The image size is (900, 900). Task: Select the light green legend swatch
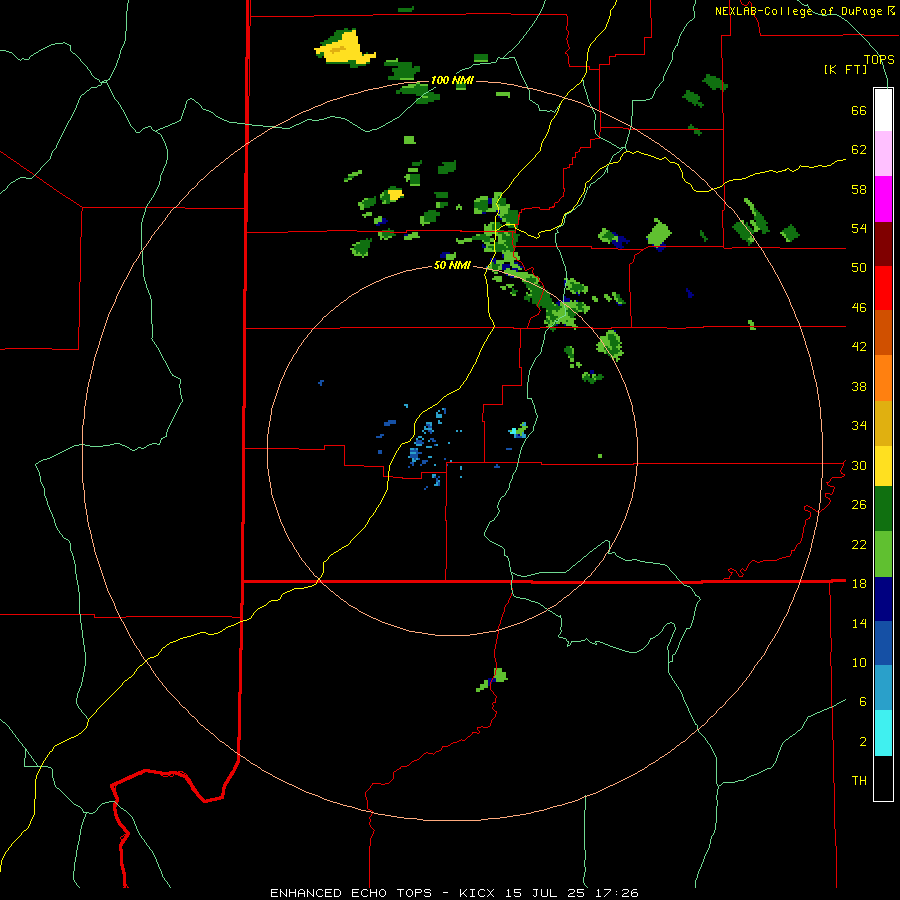[883, 554]
